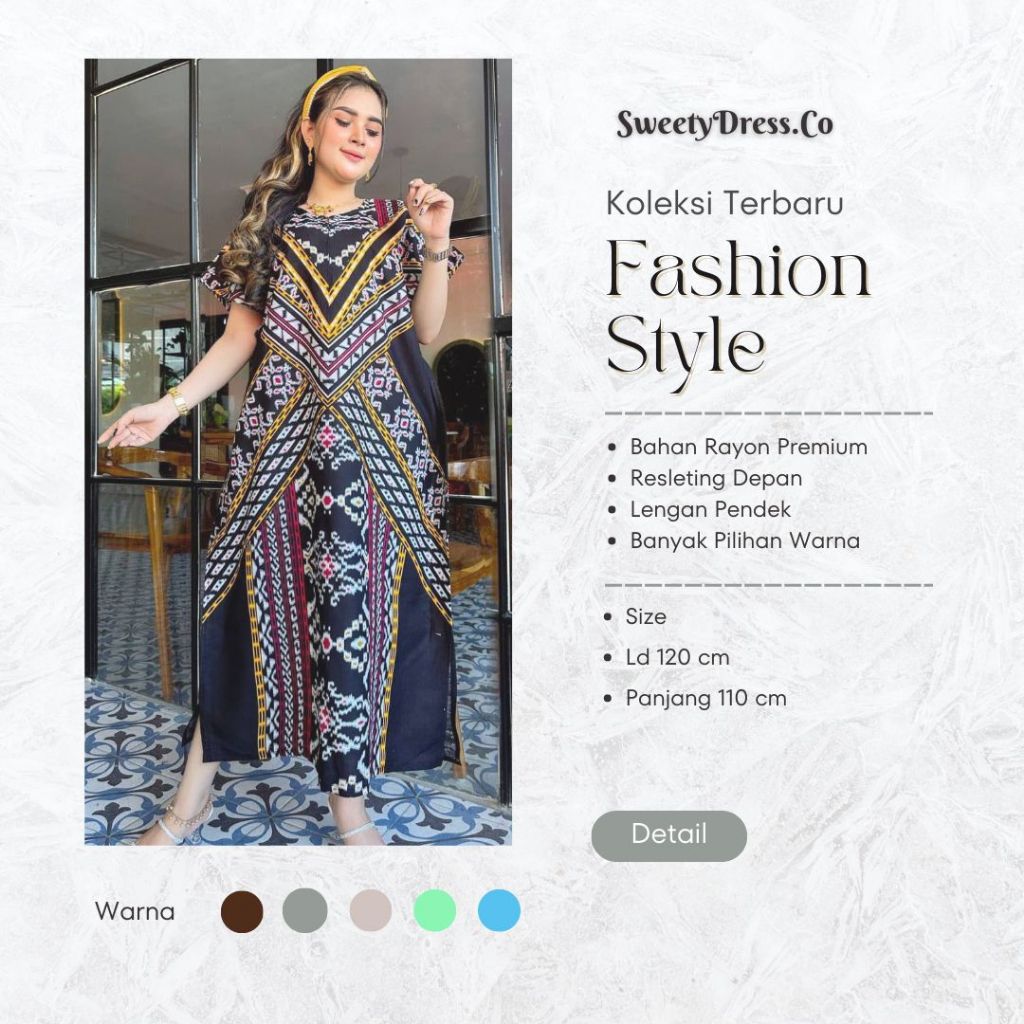Select the Koleksi Terbaru subtitle text
The width and height of the screenshot is (1024, 1024).
[725, 202]
